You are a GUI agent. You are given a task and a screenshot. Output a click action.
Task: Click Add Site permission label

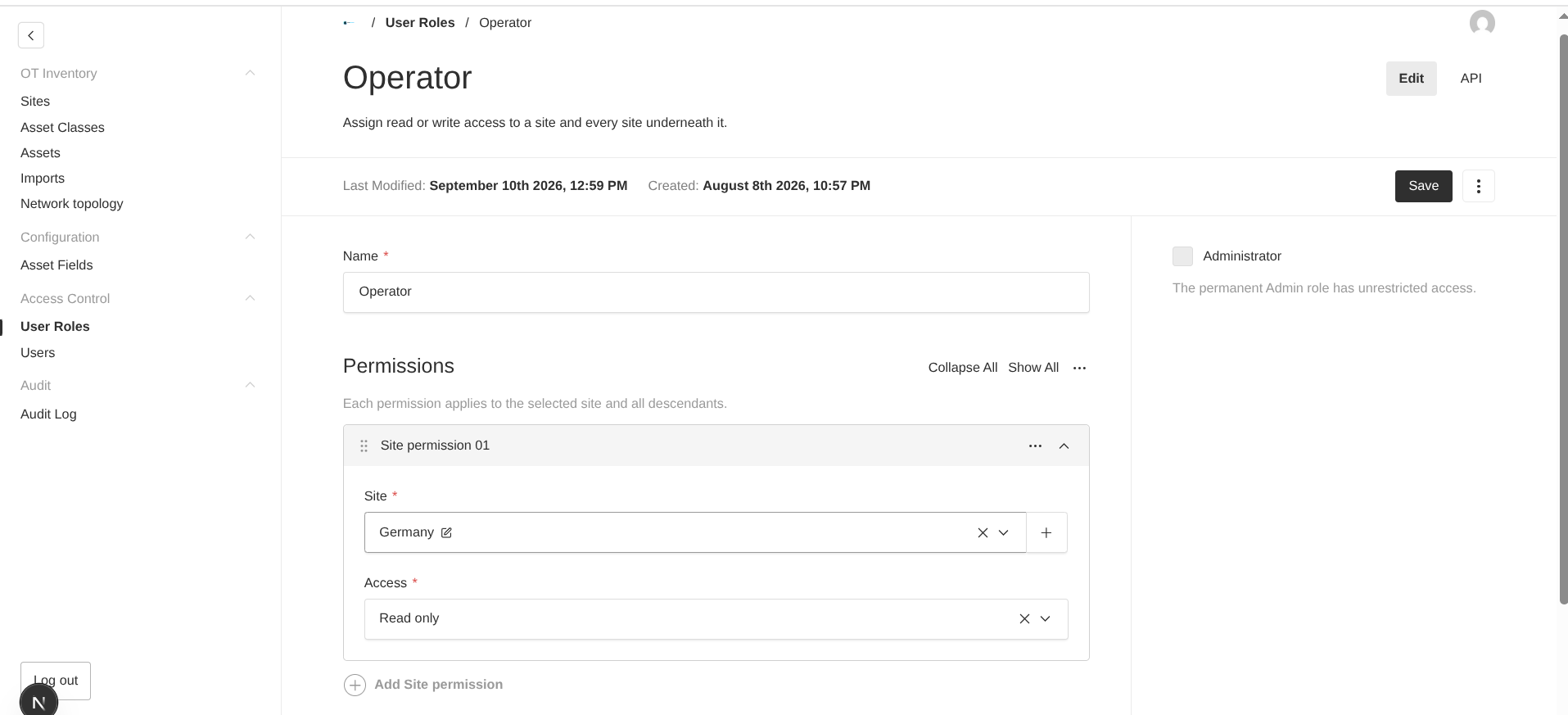pyautogui.click(x=439, y=685)
